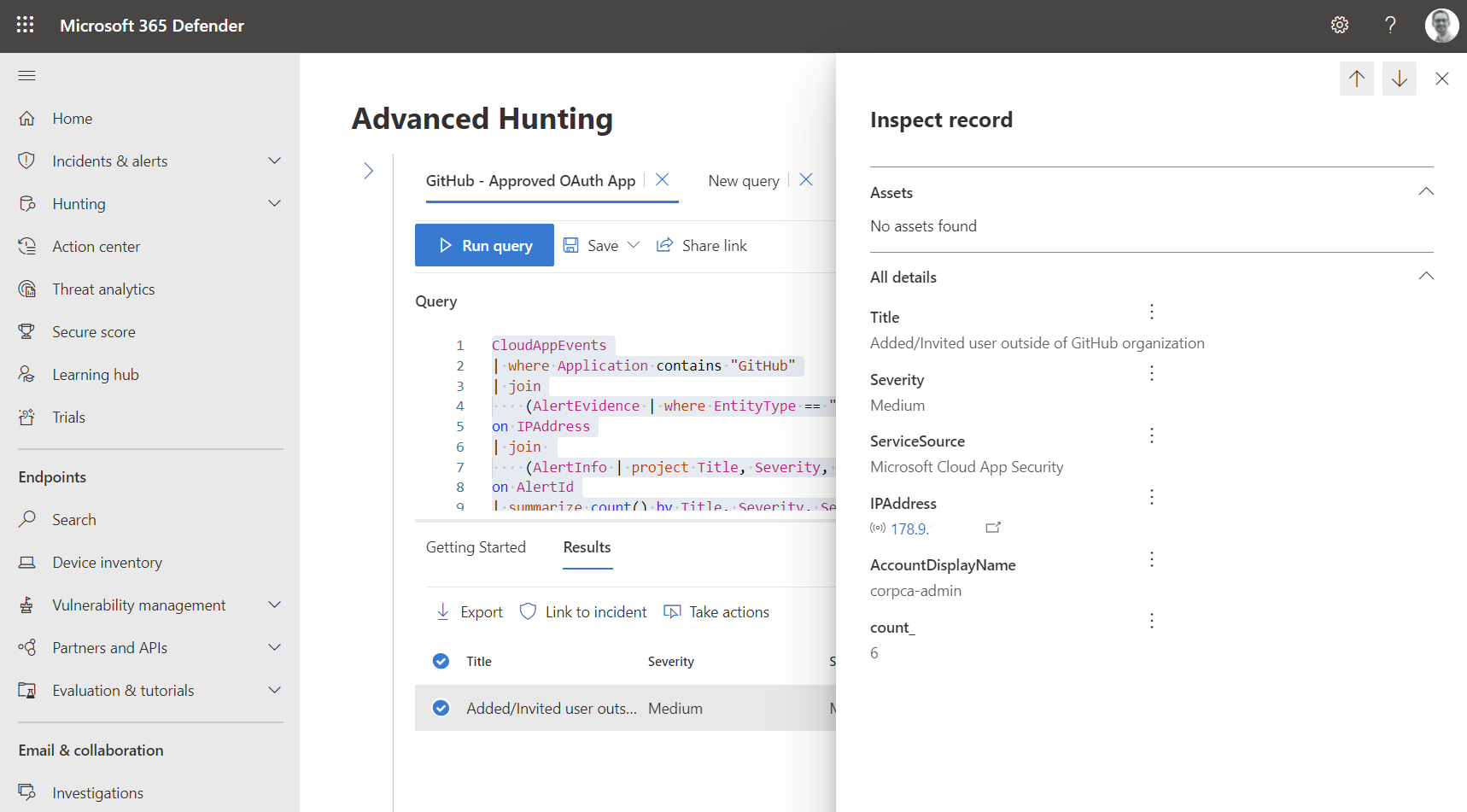Click the Device inventory laptop icon
Screen dimensions: 1467x812
27,562
